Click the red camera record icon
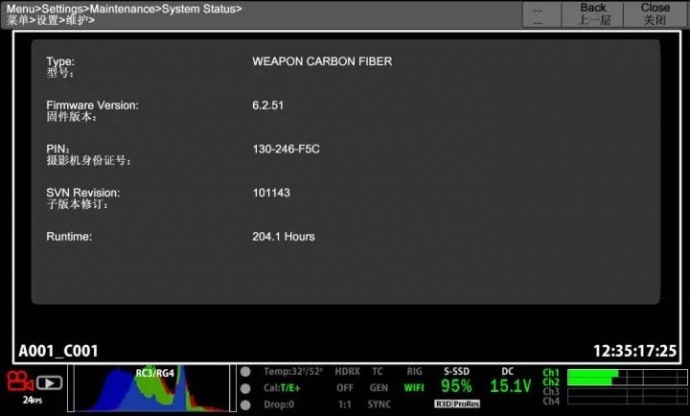Image resolution: width=690 pixels, height=416 pixels. (18, 382)
